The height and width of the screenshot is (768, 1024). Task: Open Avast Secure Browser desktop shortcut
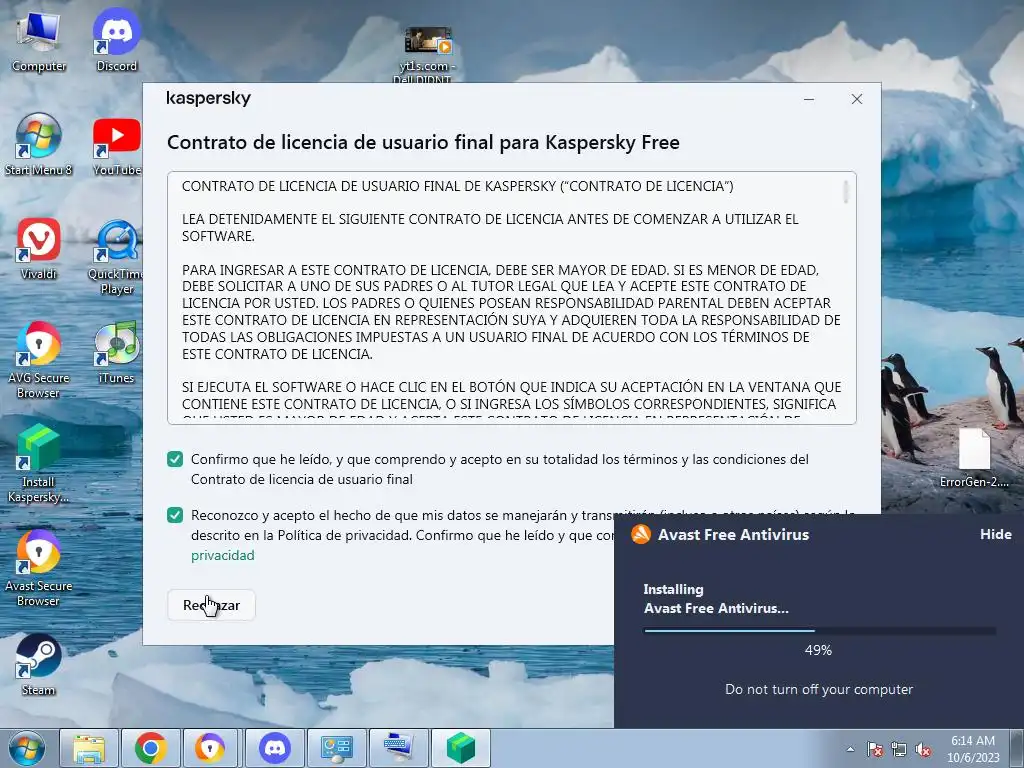39,568
